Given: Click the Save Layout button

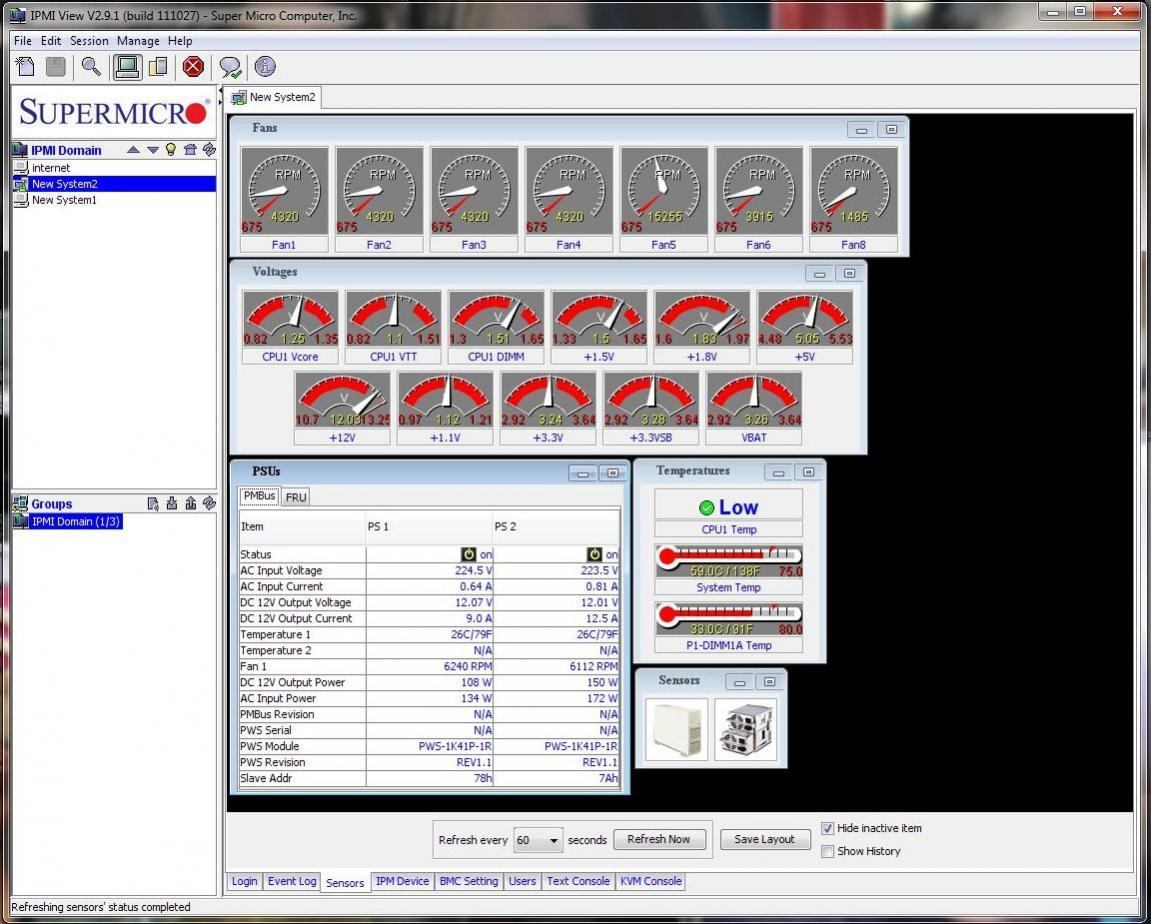Looking at the screenshot, I should pyautogui.click(x=764, y=840).
